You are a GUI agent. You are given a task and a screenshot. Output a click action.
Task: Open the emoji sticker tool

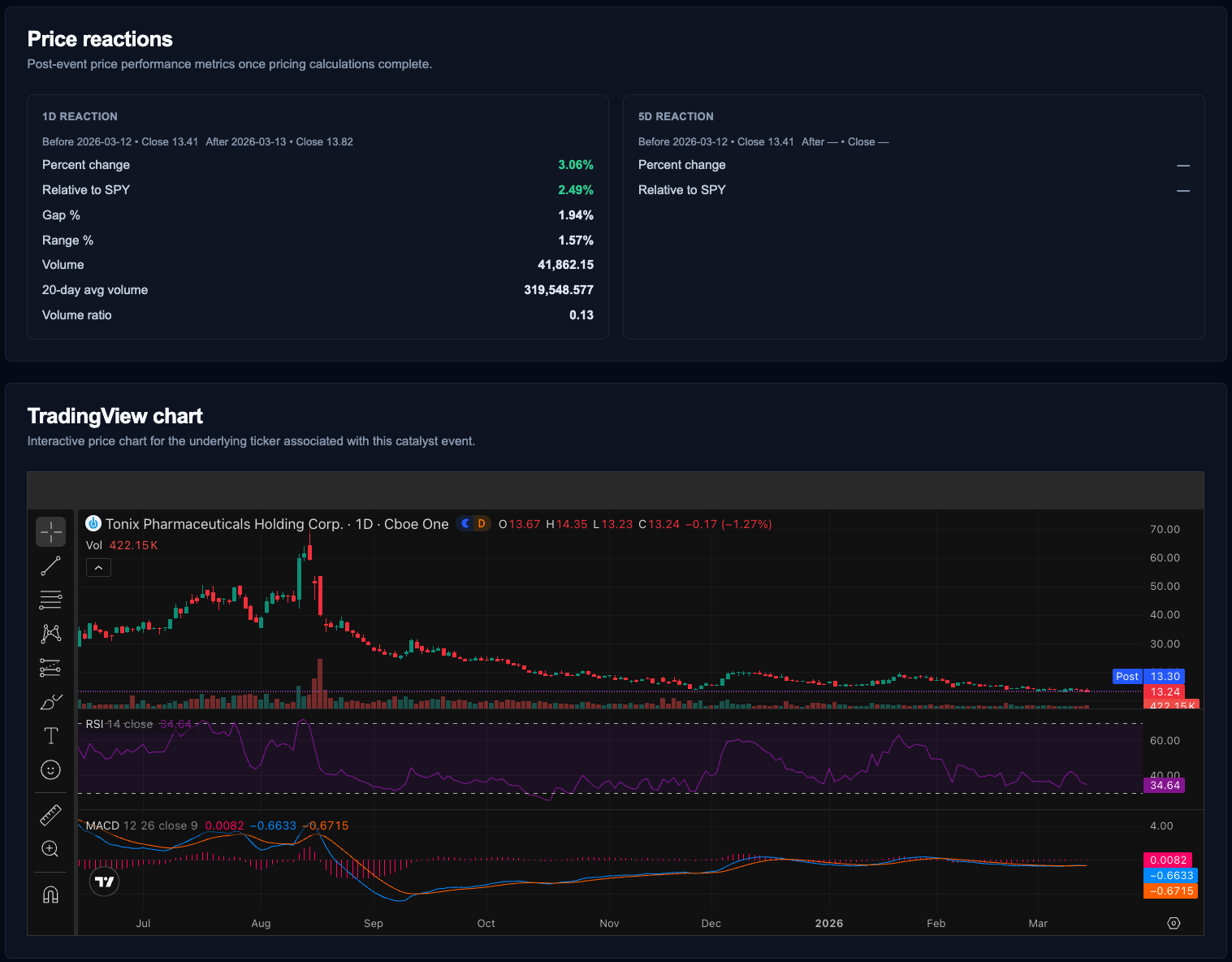(x=50, y=769)
